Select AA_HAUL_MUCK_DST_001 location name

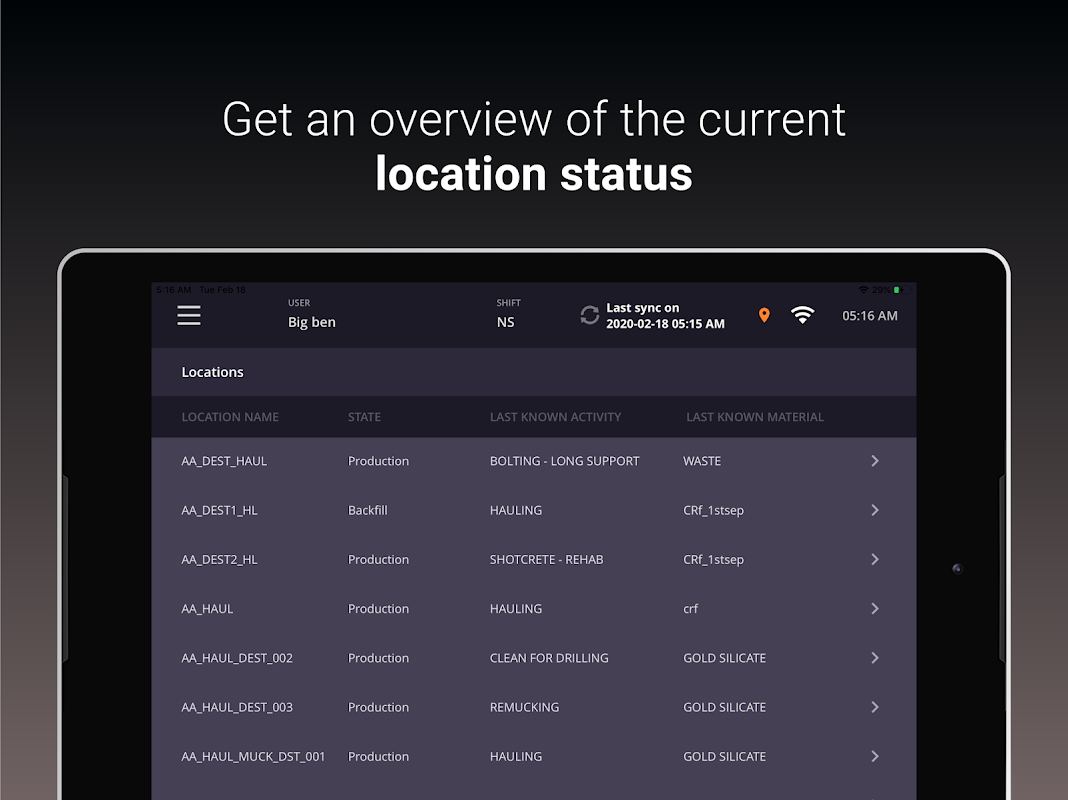pos(253,756)
